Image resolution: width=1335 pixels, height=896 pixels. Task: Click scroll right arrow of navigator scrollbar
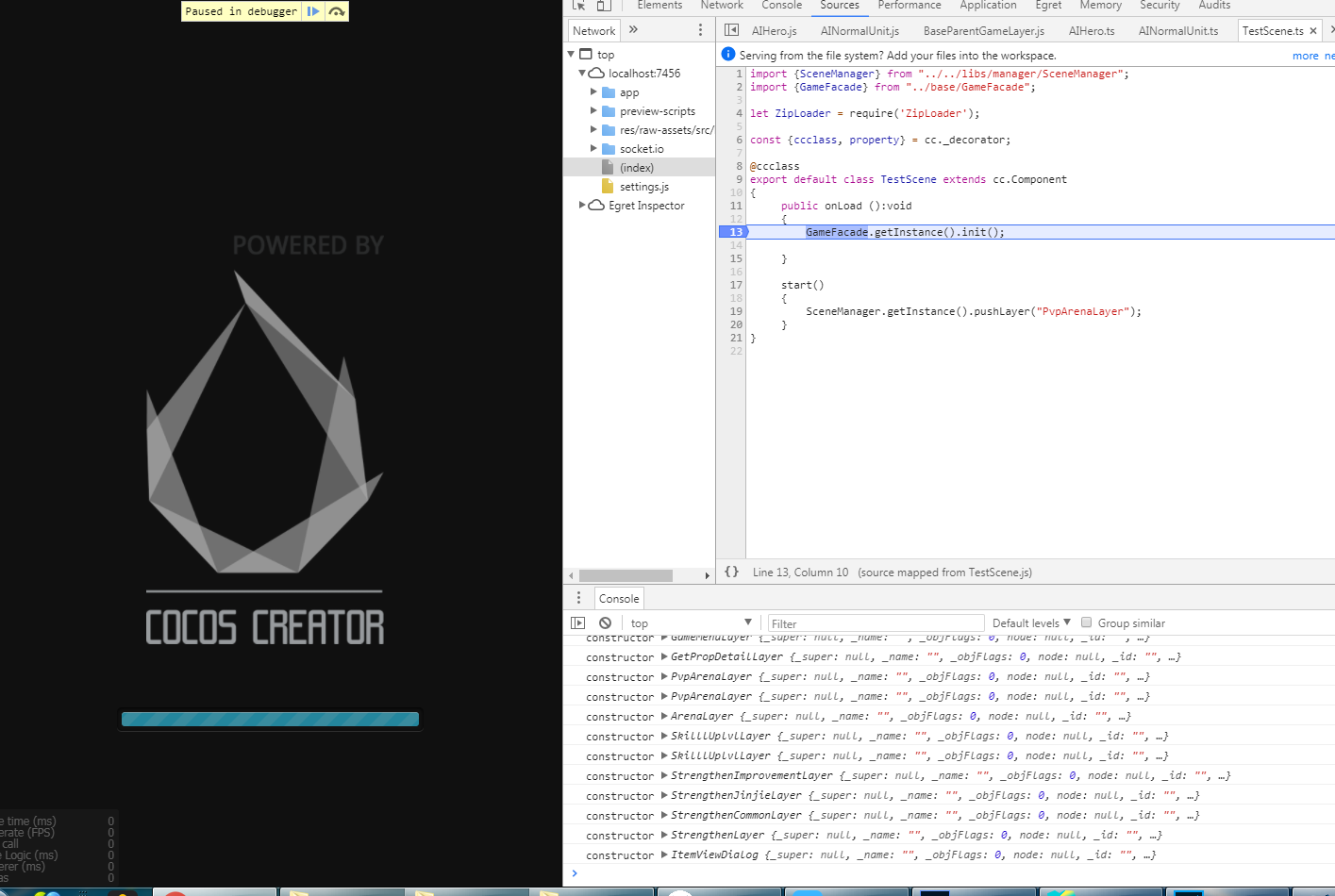707,575
